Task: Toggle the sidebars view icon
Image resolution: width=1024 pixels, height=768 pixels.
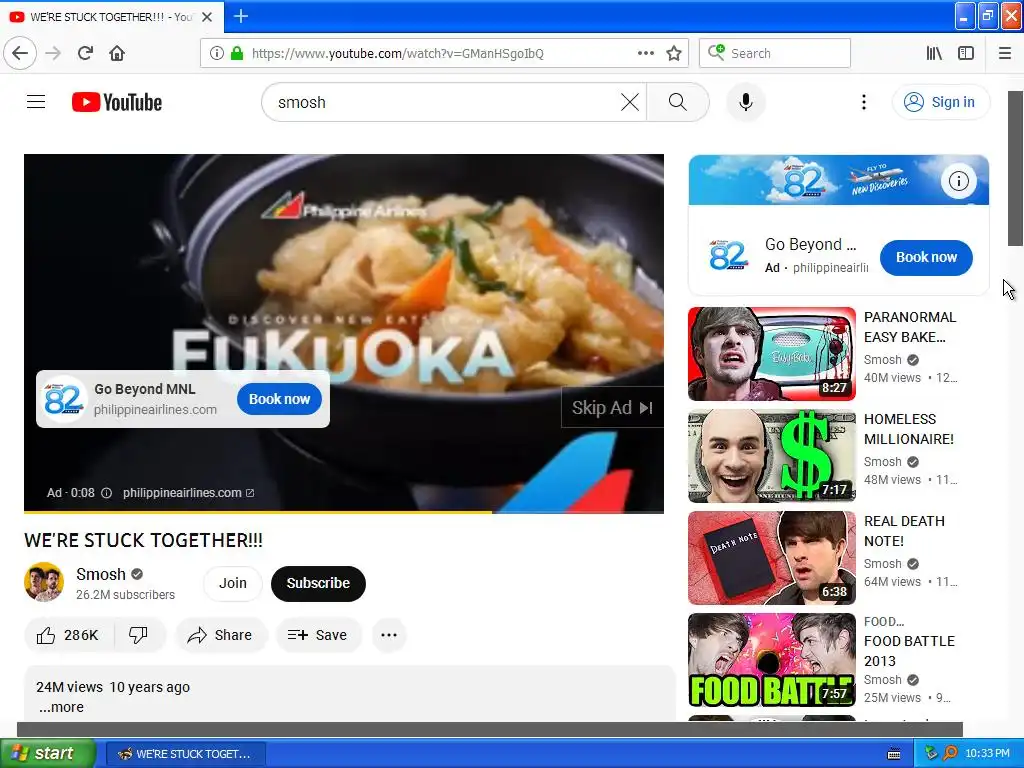Action: 966,53
